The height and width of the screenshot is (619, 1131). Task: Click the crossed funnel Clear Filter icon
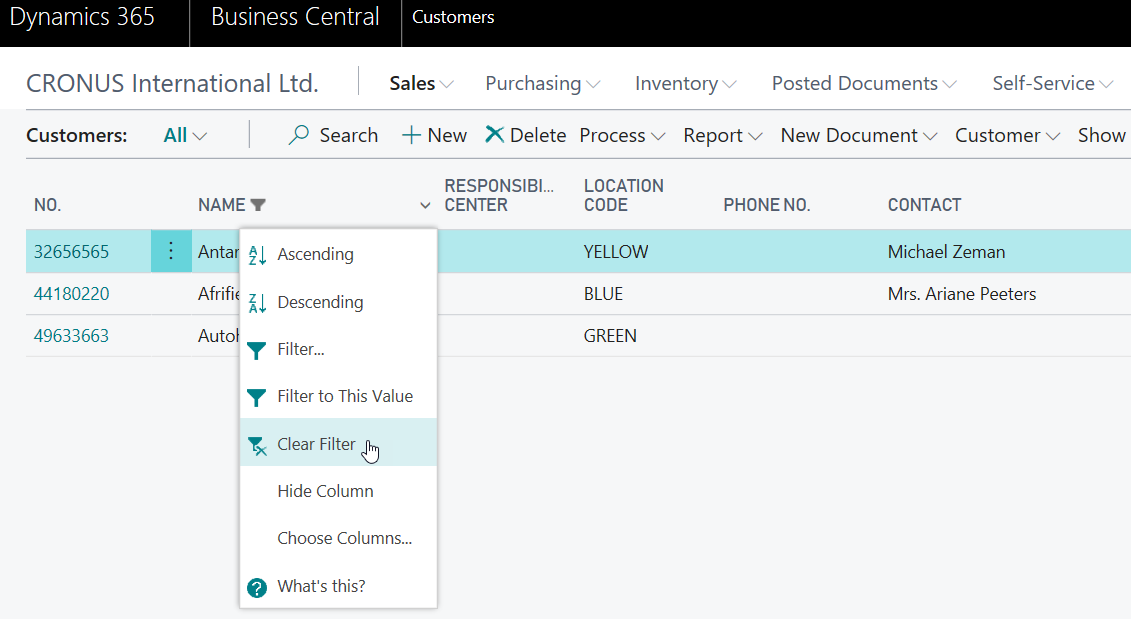coord(257,446)
